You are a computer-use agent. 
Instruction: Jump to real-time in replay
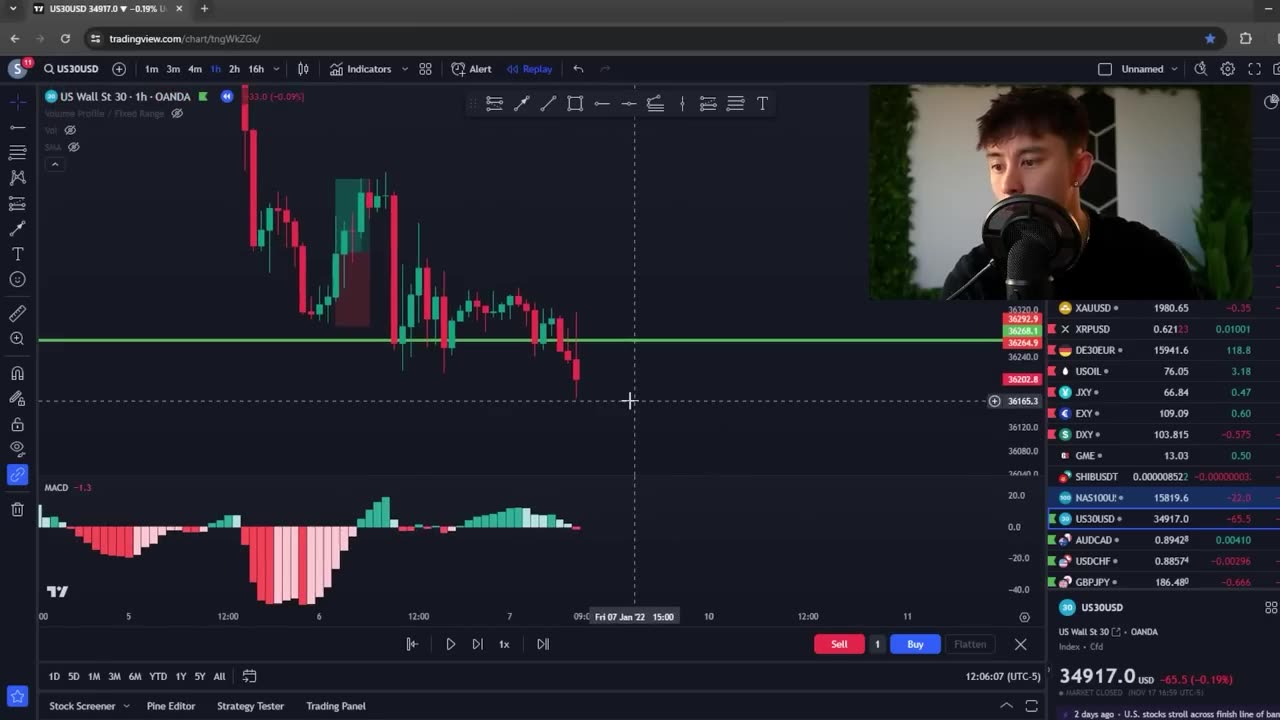coord(543,644)
